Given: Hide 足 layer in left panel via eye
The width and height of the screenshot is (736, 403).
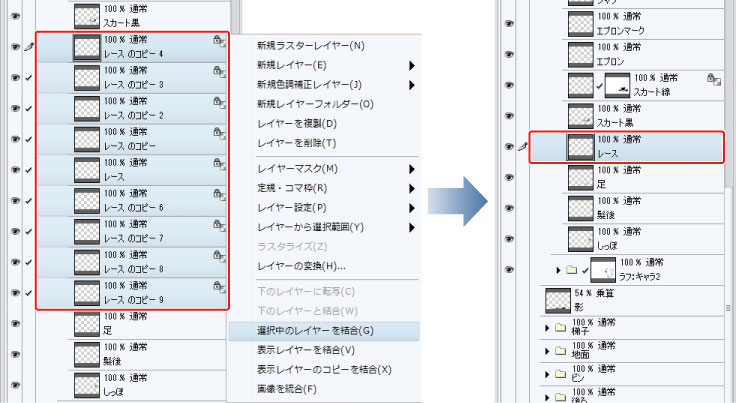Looking at the screenshot, I should pyautogui.click(x=15, y=324).
